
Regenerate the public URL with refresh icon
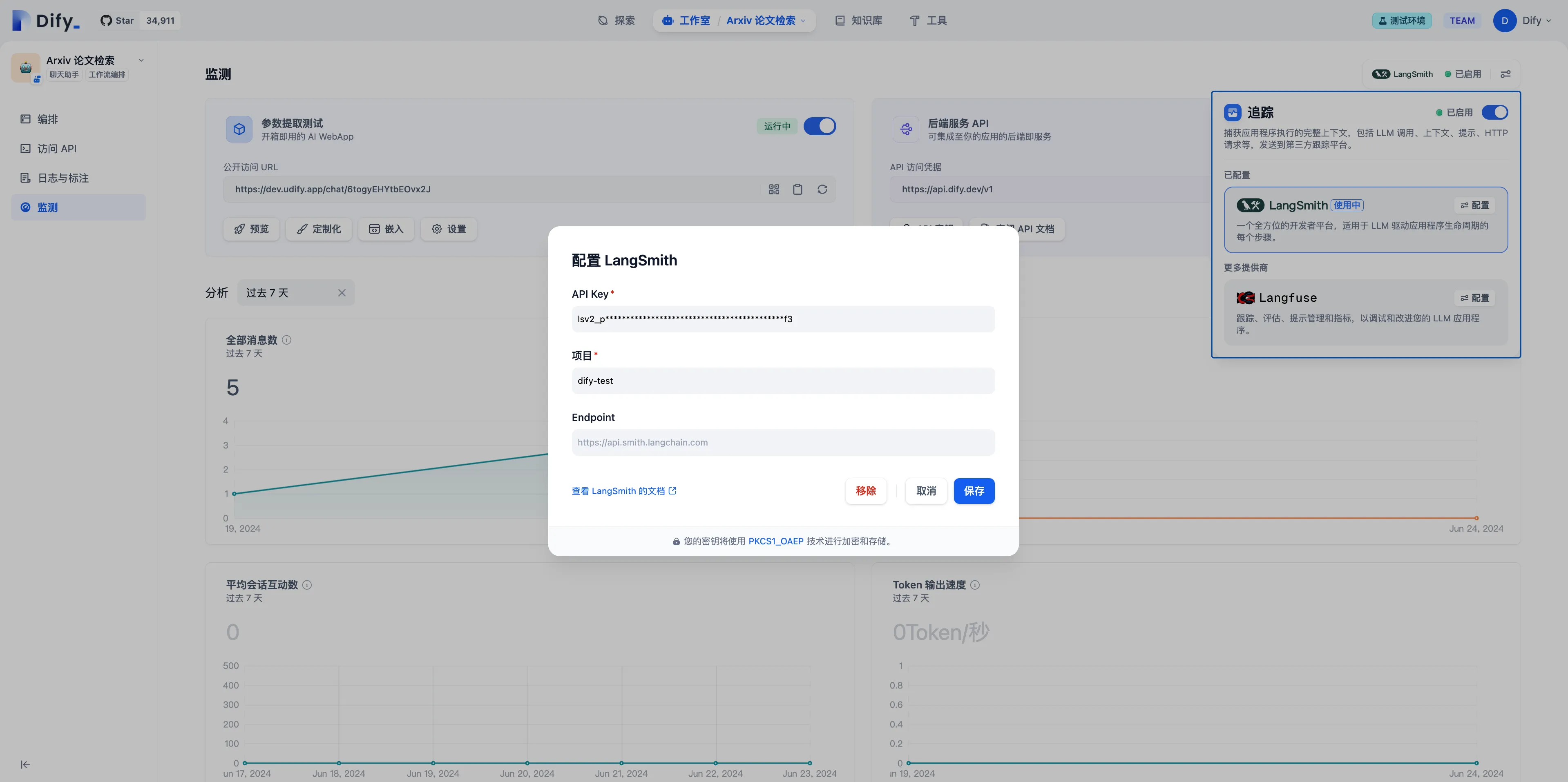point(822,189)
